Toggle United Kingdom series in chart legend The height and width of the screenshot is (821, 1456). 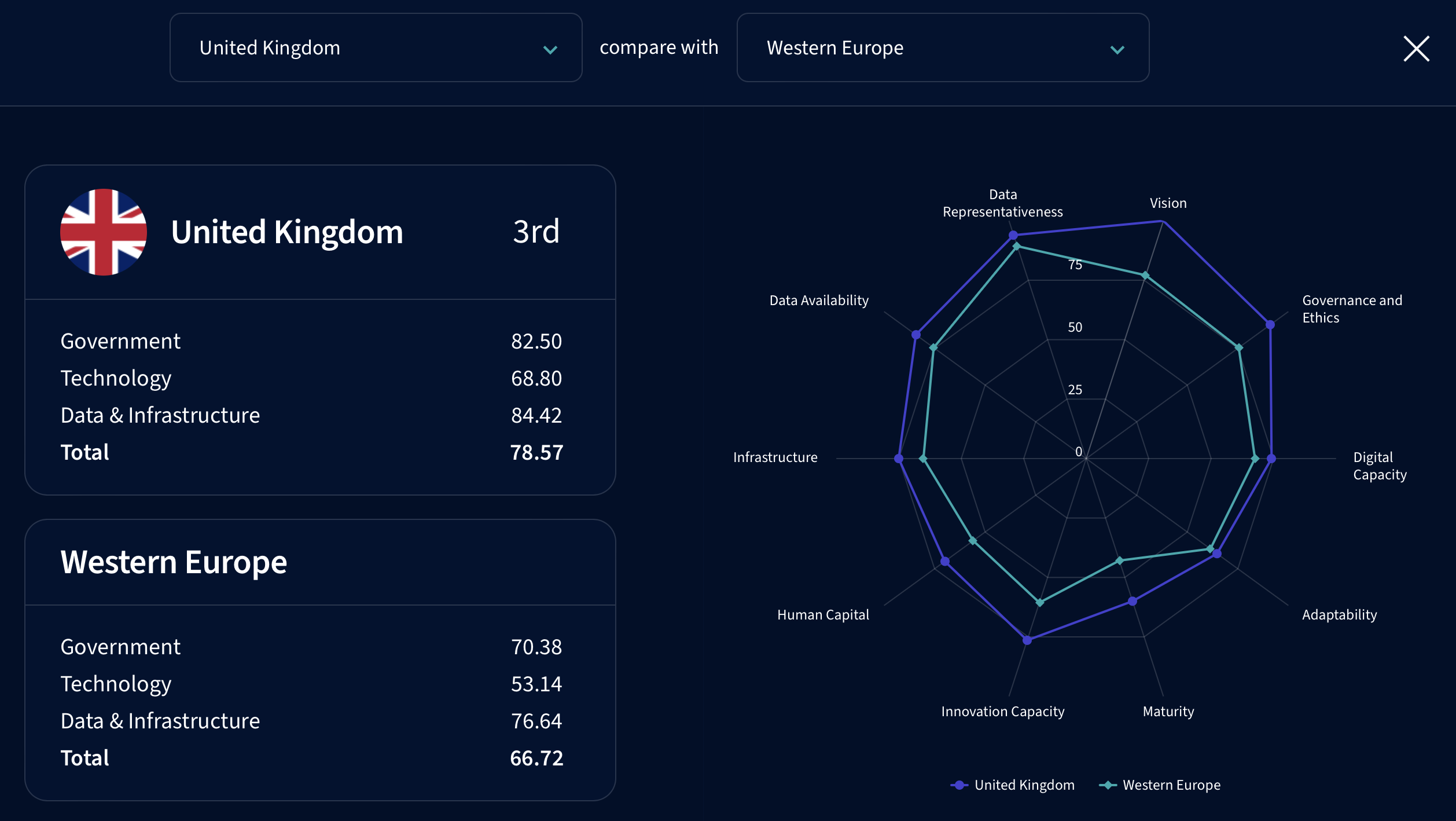[1023, 785]
